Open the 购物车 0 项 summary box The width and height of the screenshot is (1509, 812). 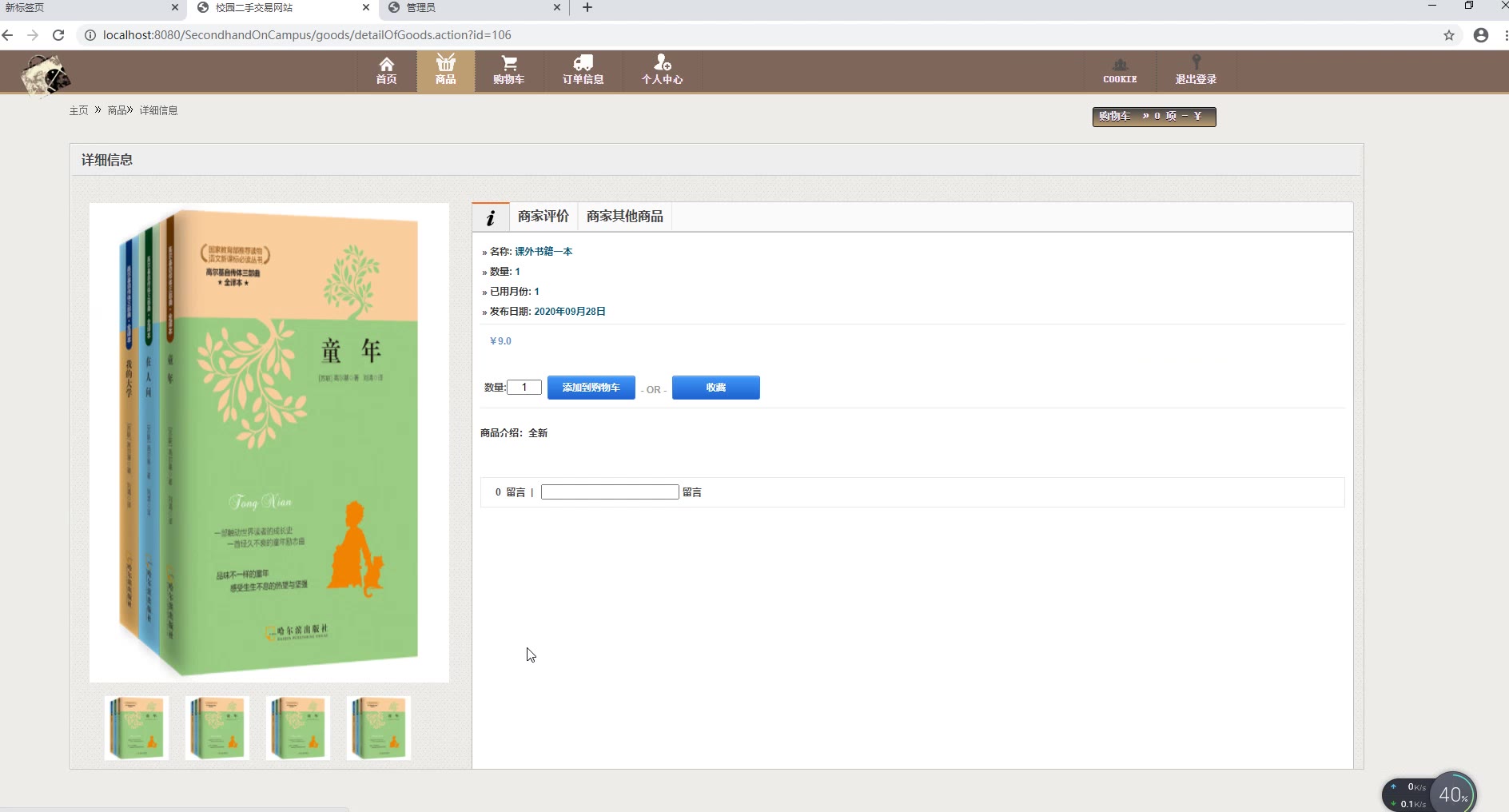click(x=1154, y=117)
